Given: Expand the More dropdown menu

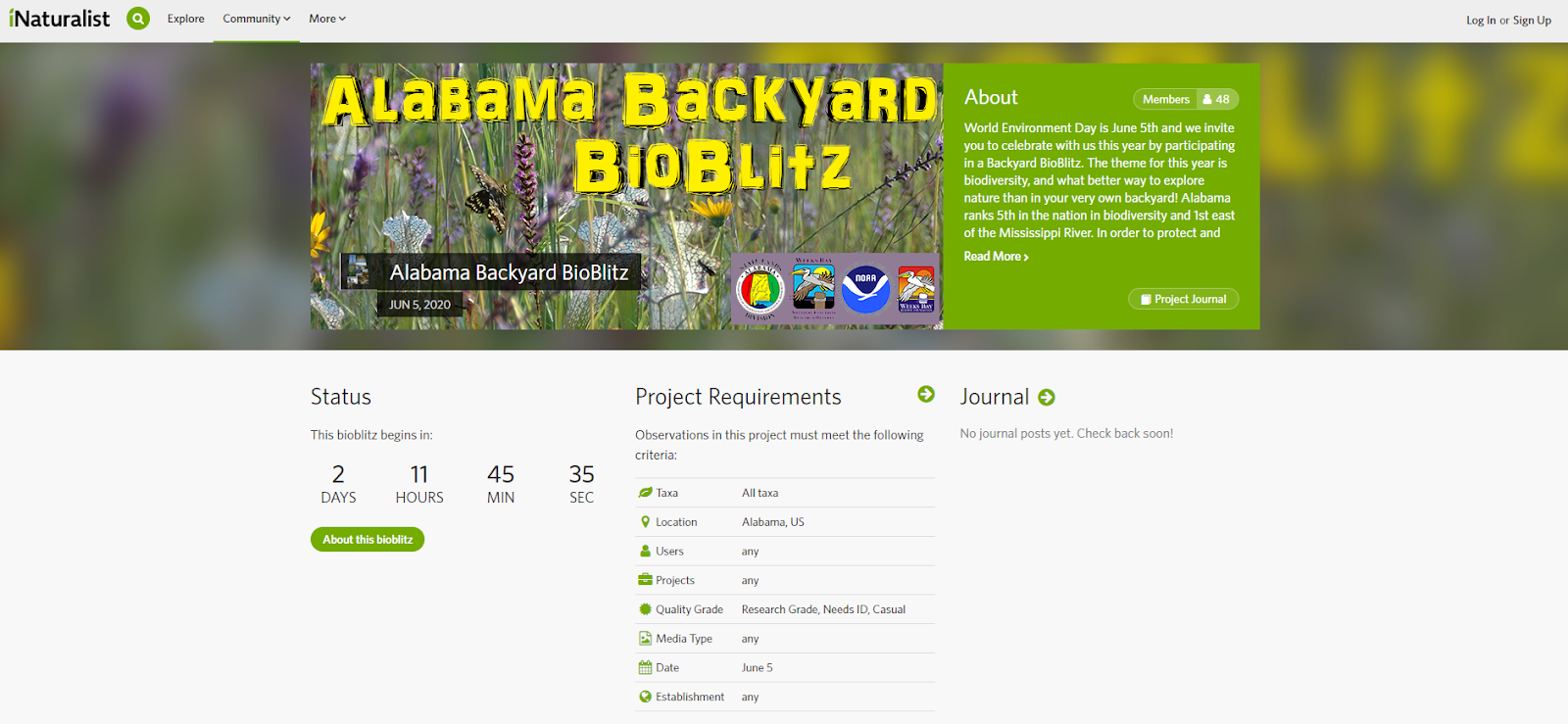Looking at the screenshot, I should [x=327, y=19].
